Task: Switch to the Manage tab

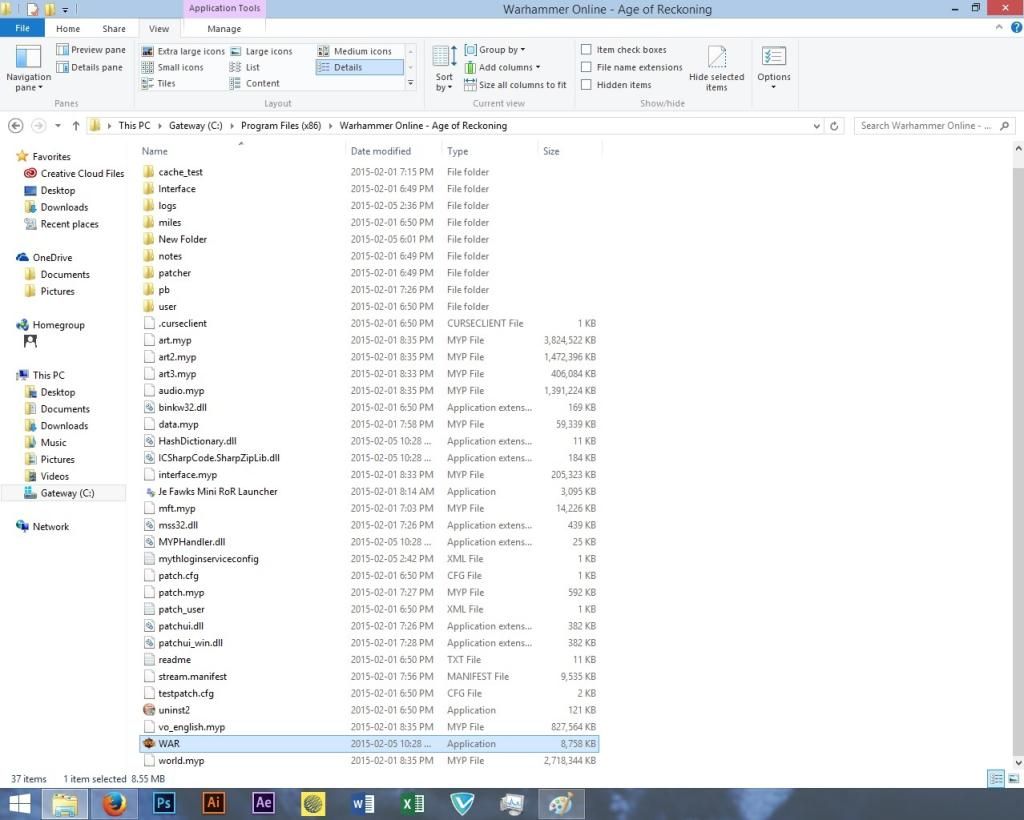Action: [224, 29]
